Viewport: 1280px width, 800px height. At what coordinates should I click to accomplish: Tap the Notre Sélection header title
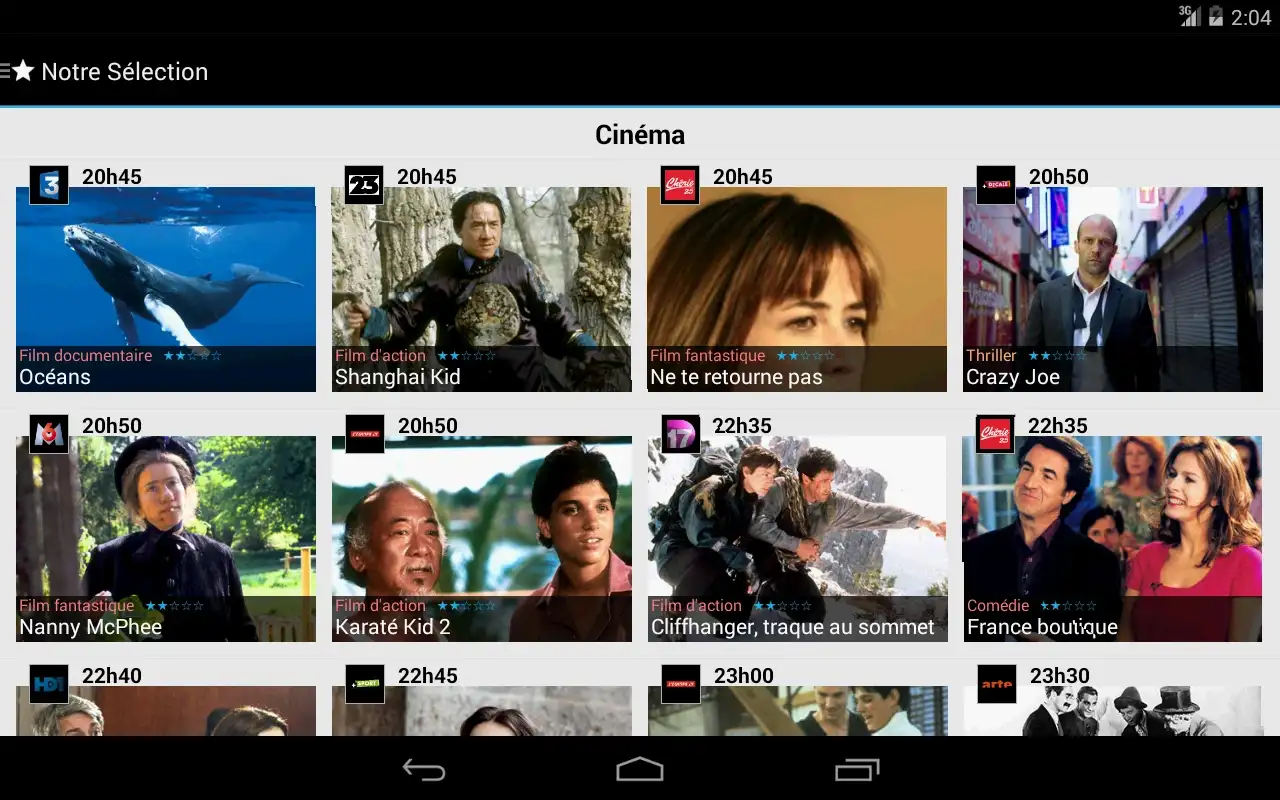point(125,72)
